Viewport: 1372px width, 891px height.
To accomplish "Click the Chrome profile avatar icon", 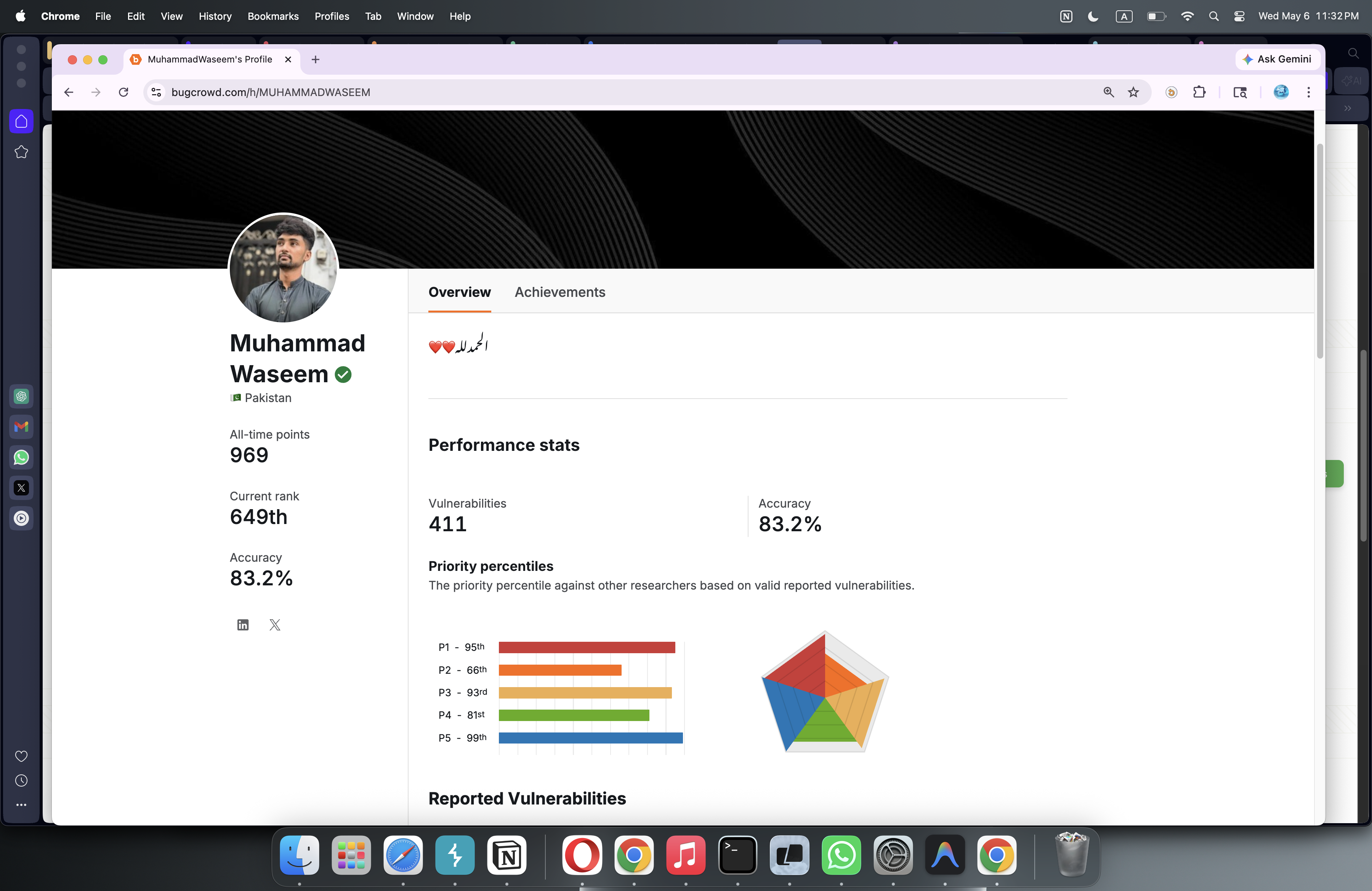I will 1281,92.
